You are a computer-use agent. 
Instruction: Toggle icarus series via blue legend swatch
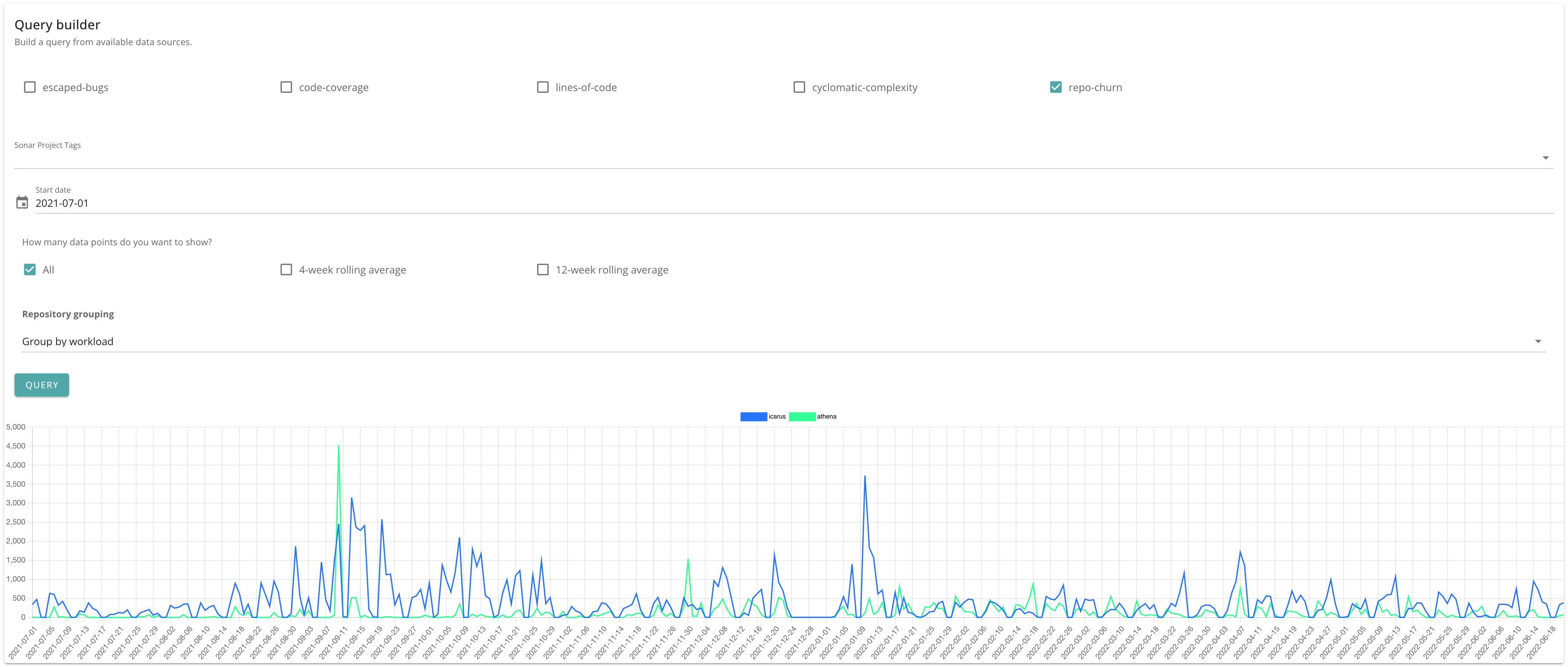(753, 417)
